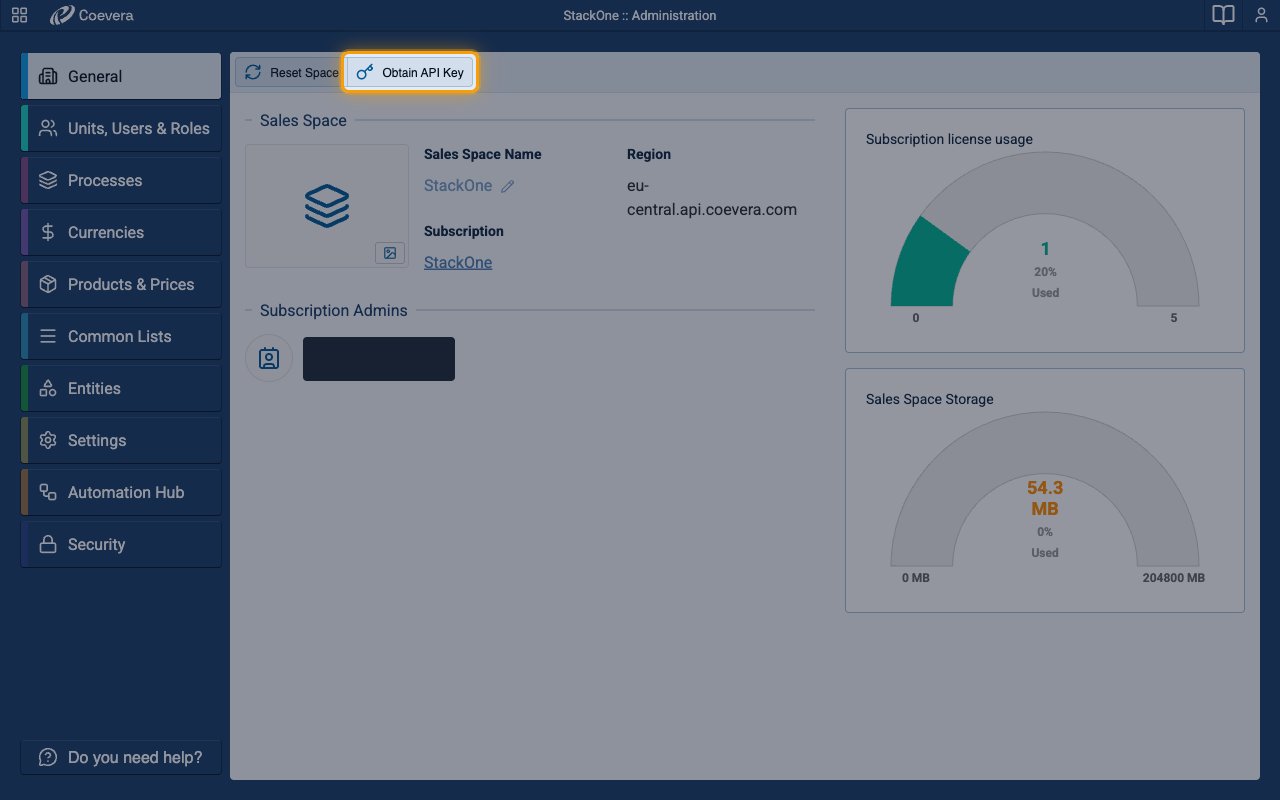This screenshot has height=800, width=1280.
Task: Click the Reset Space button
Action: coord(290,72)
